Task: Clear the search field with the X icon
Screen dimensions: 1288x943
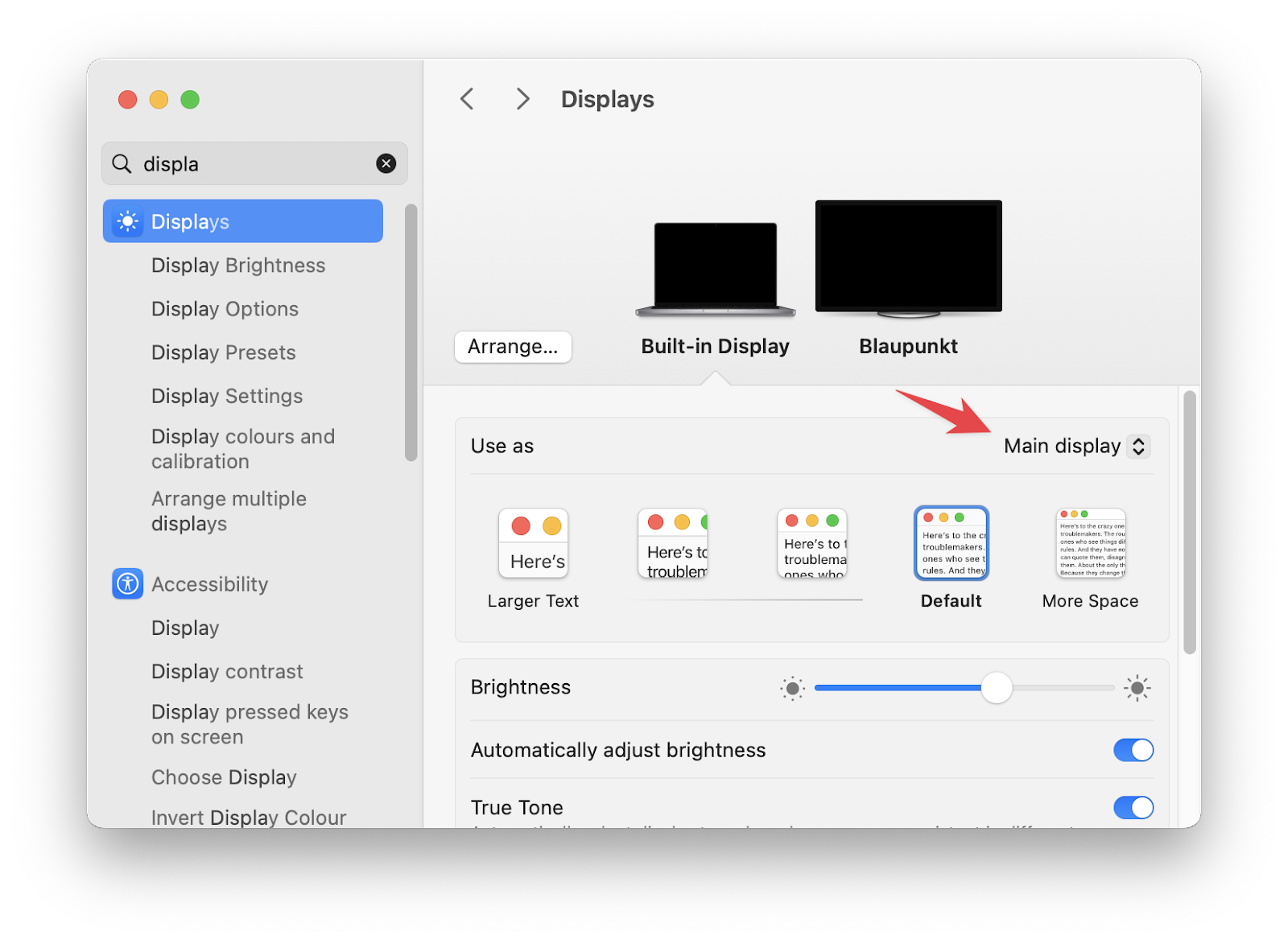Action: [386, 163]
